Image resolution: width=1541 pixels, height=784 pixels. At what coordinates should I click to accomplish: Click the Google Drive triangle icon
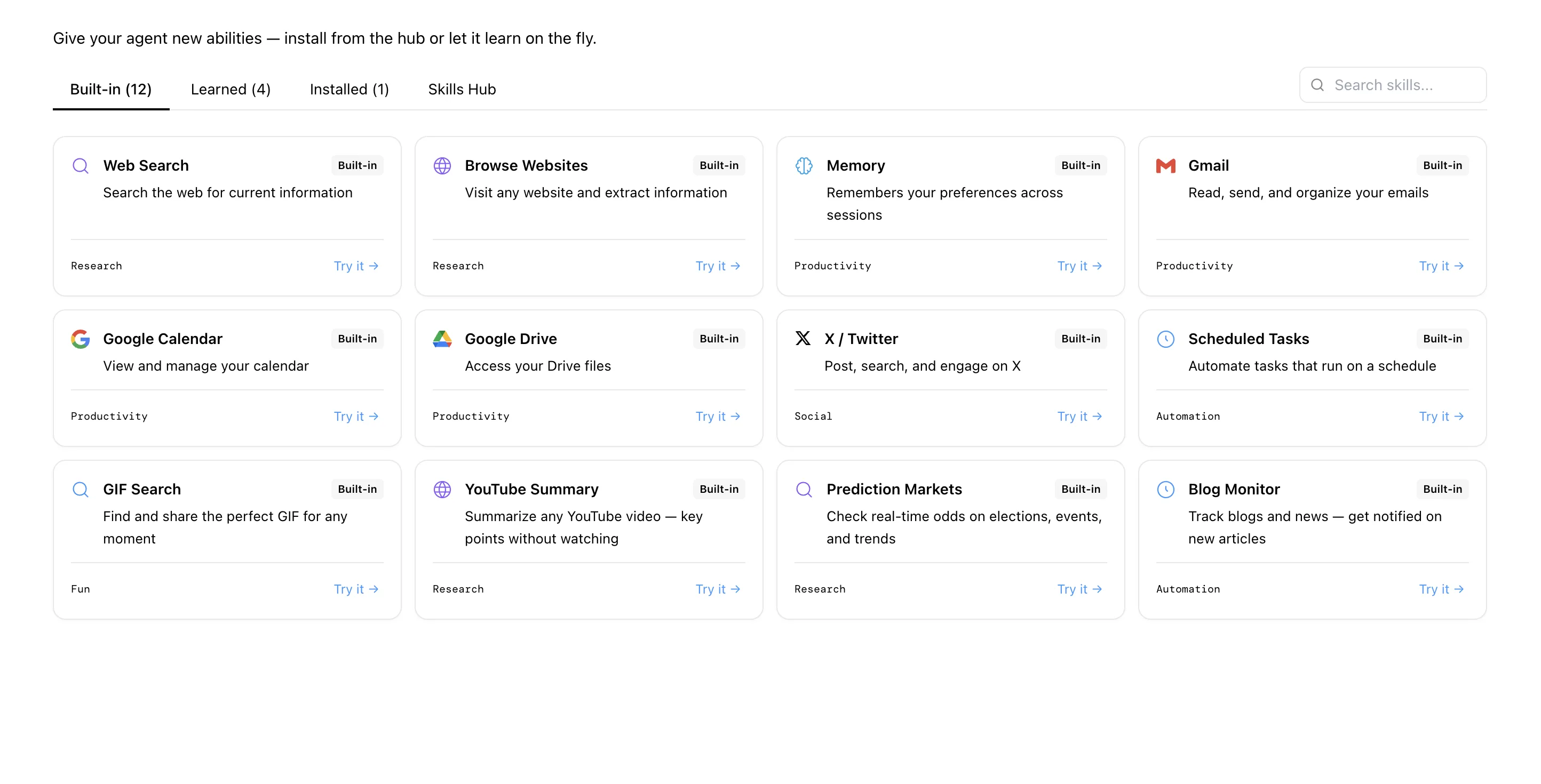coord(442,339)
